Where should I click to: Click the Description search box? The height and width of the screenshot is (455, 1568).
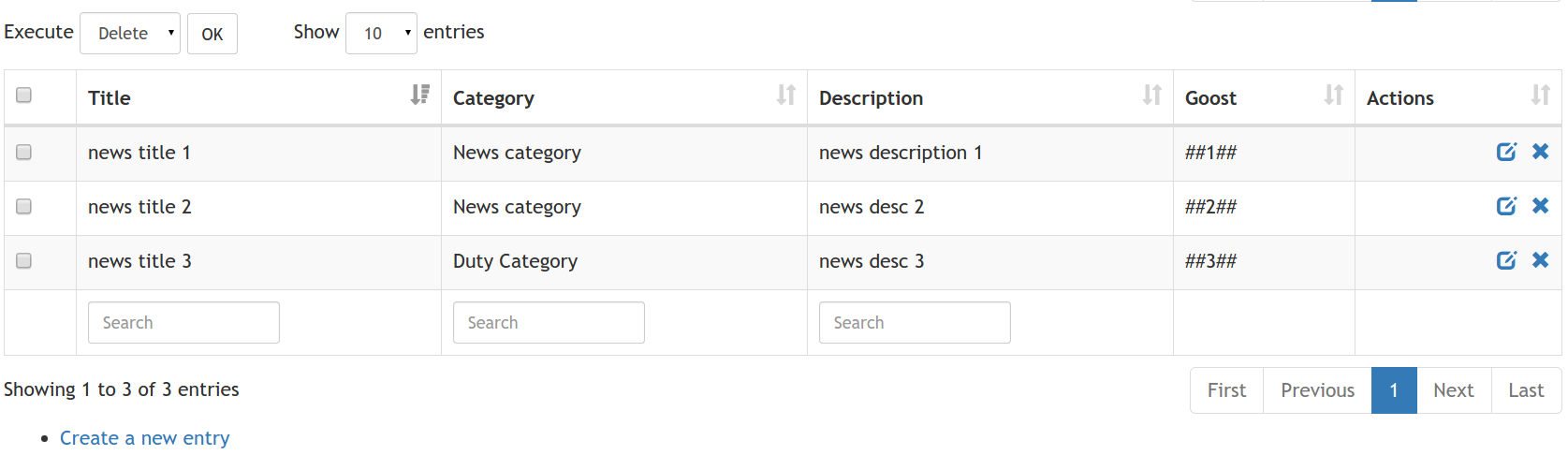click(x=914, y=323)
